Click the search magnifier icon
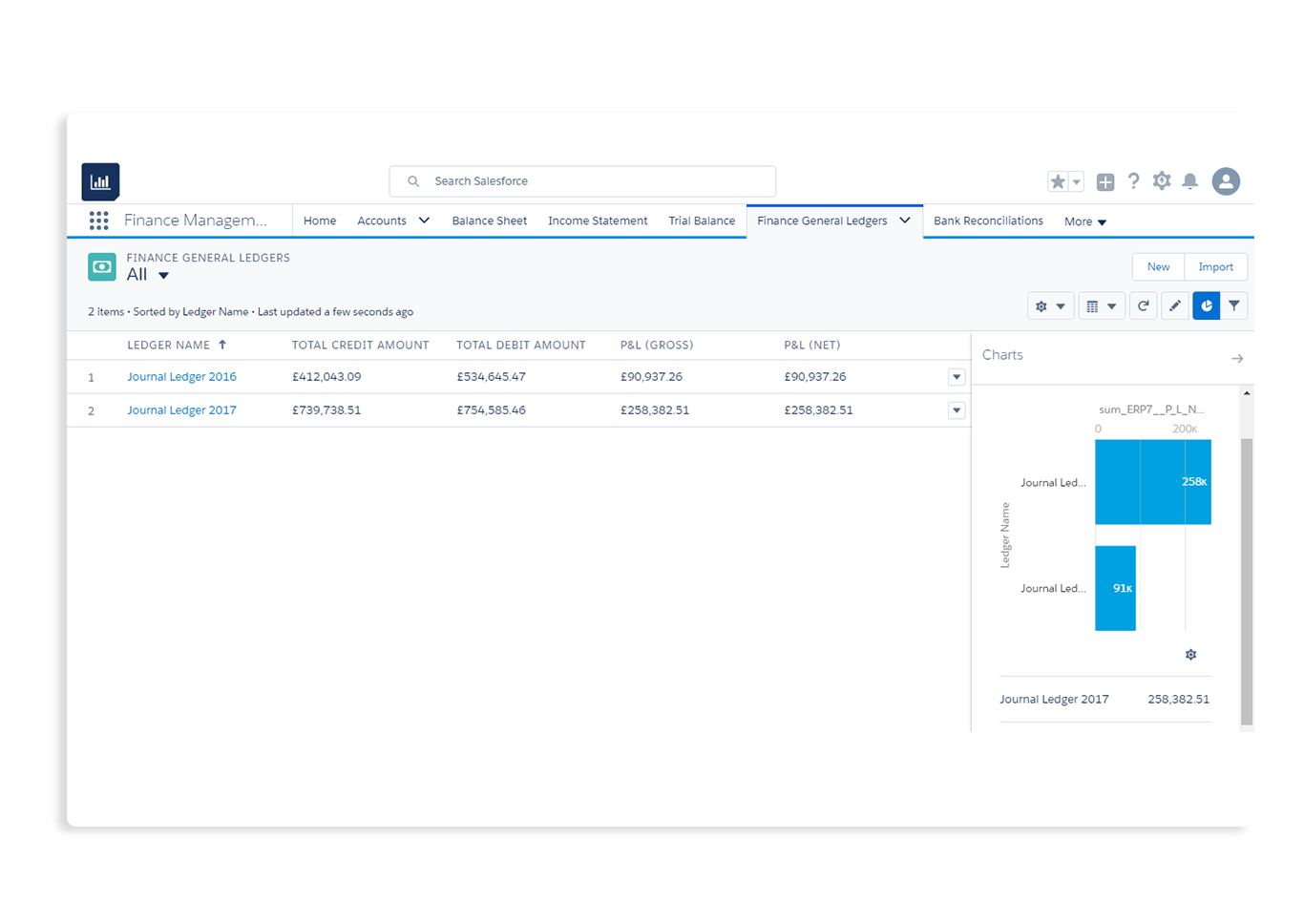This screenshot has width=1304, height=924. (x=413, y=181)
